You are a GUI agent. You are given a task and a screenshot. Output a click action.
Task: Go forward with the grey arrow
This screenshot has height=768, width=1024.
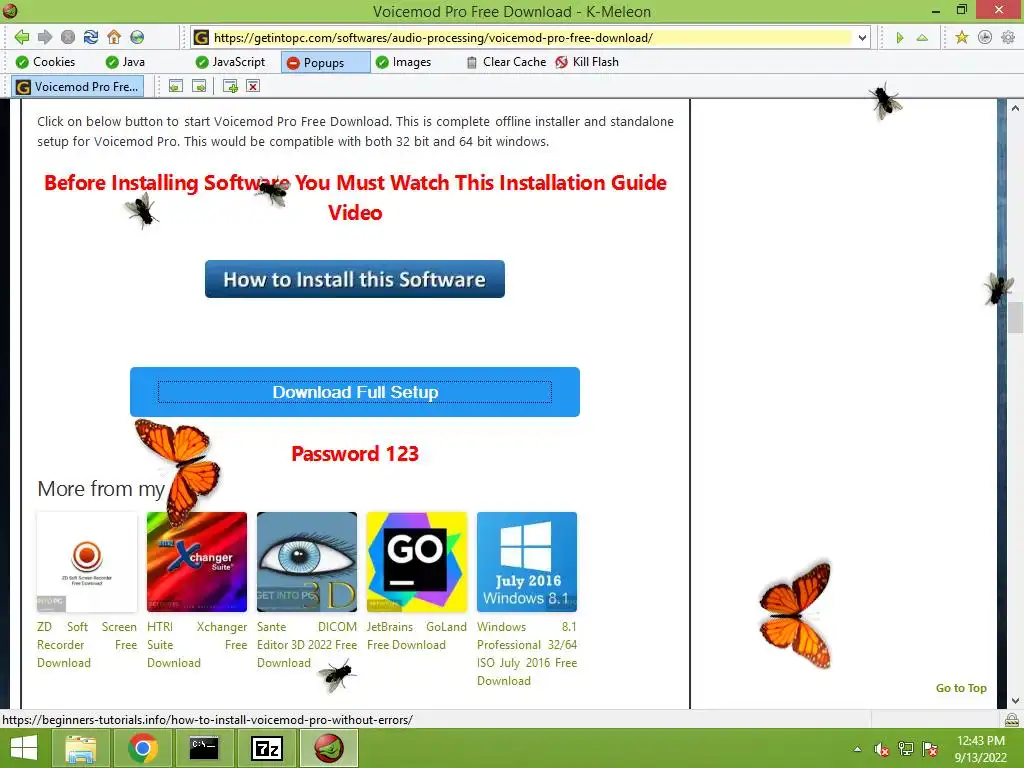pos(44,37)
